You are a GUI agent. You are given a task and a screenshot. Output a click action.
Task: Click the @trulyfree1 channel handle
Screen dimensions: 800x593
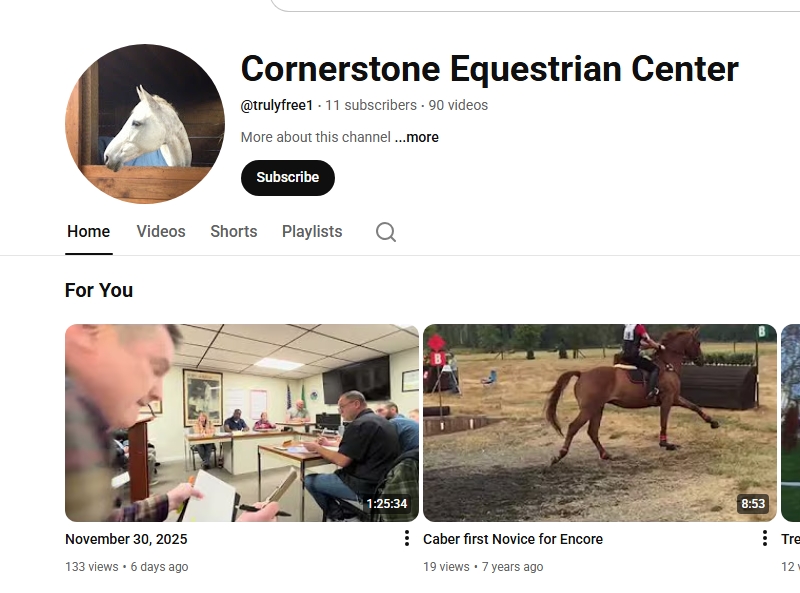(x=277, y=105)
